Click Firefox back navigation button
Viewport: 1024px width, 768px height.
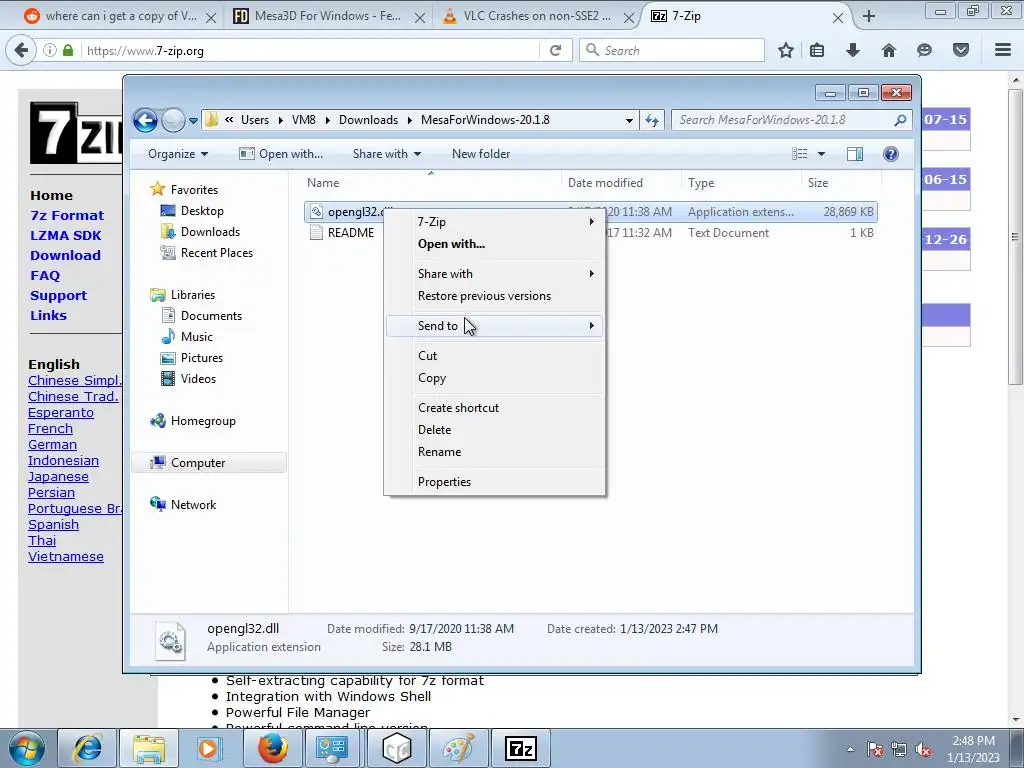21,50
